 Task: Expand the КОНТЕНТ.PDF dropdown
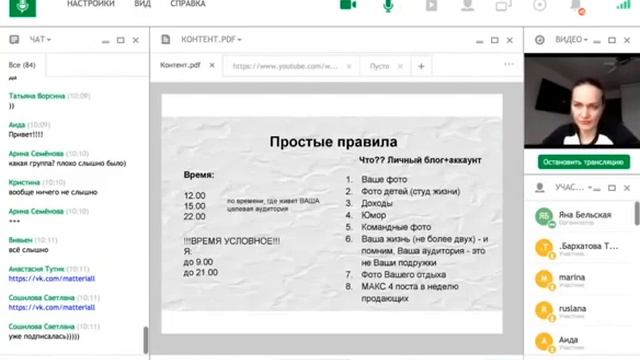tap(211, 40)
